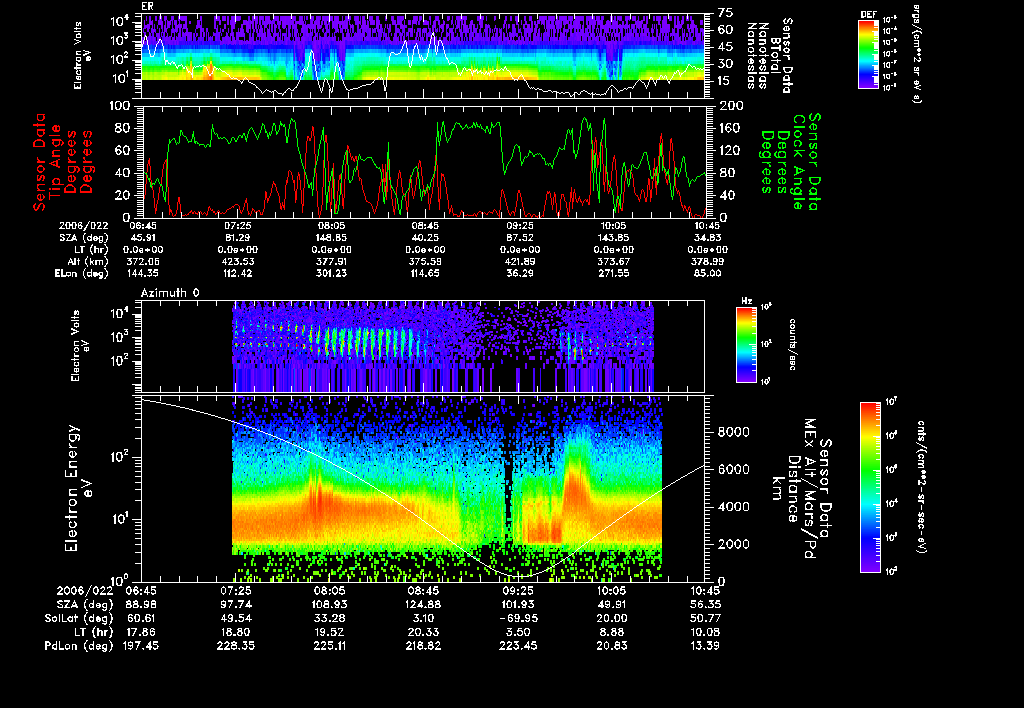This screenshot has height=708, width=1024.
Task: Click the SZA value "87.52"
Action: click(x=520, y=238)
